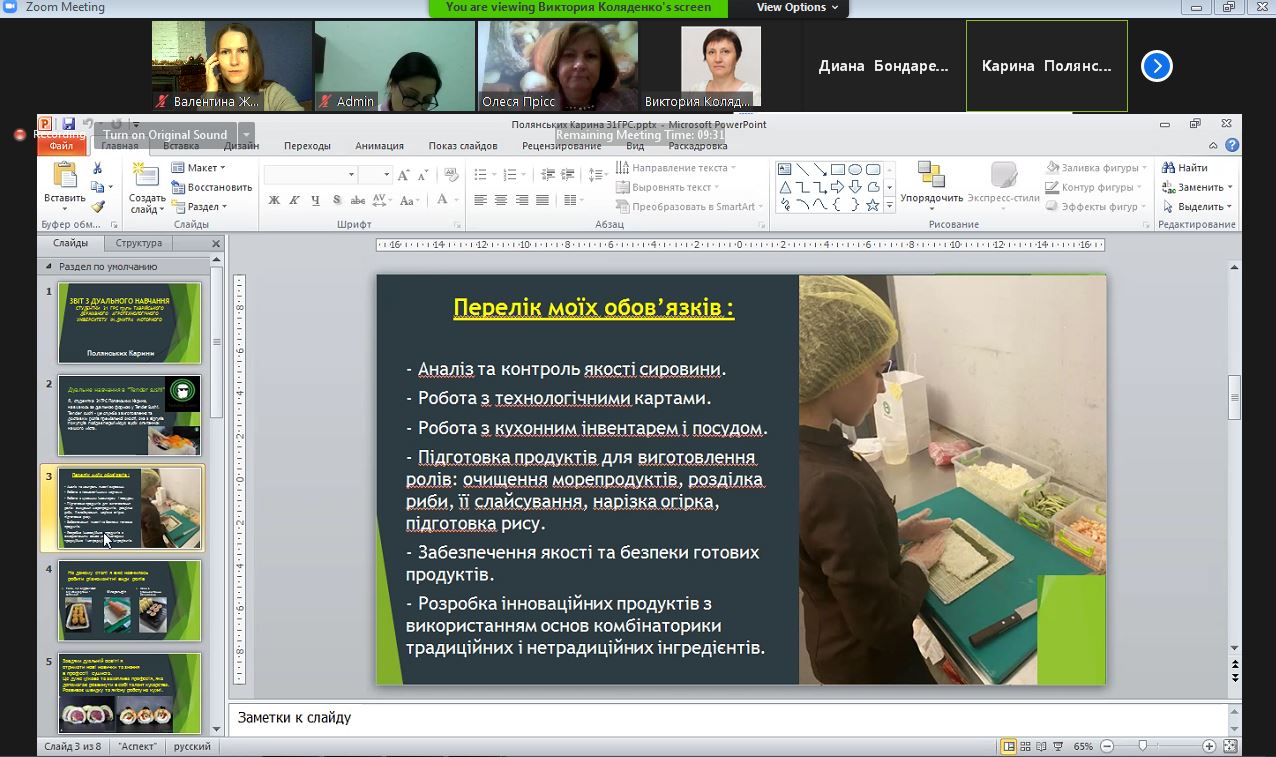The height and width of the screenshot is (757, 1276).
Task: Expand Zoom's View Options menu
Action: coord(797,8)
